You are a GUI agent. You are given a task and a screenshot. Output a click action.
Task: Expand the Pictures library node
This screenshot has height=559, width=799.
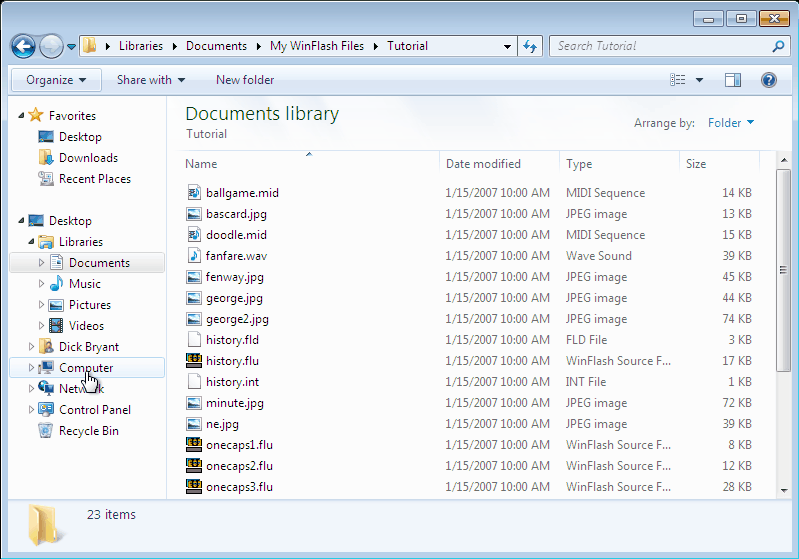[41, 304]
